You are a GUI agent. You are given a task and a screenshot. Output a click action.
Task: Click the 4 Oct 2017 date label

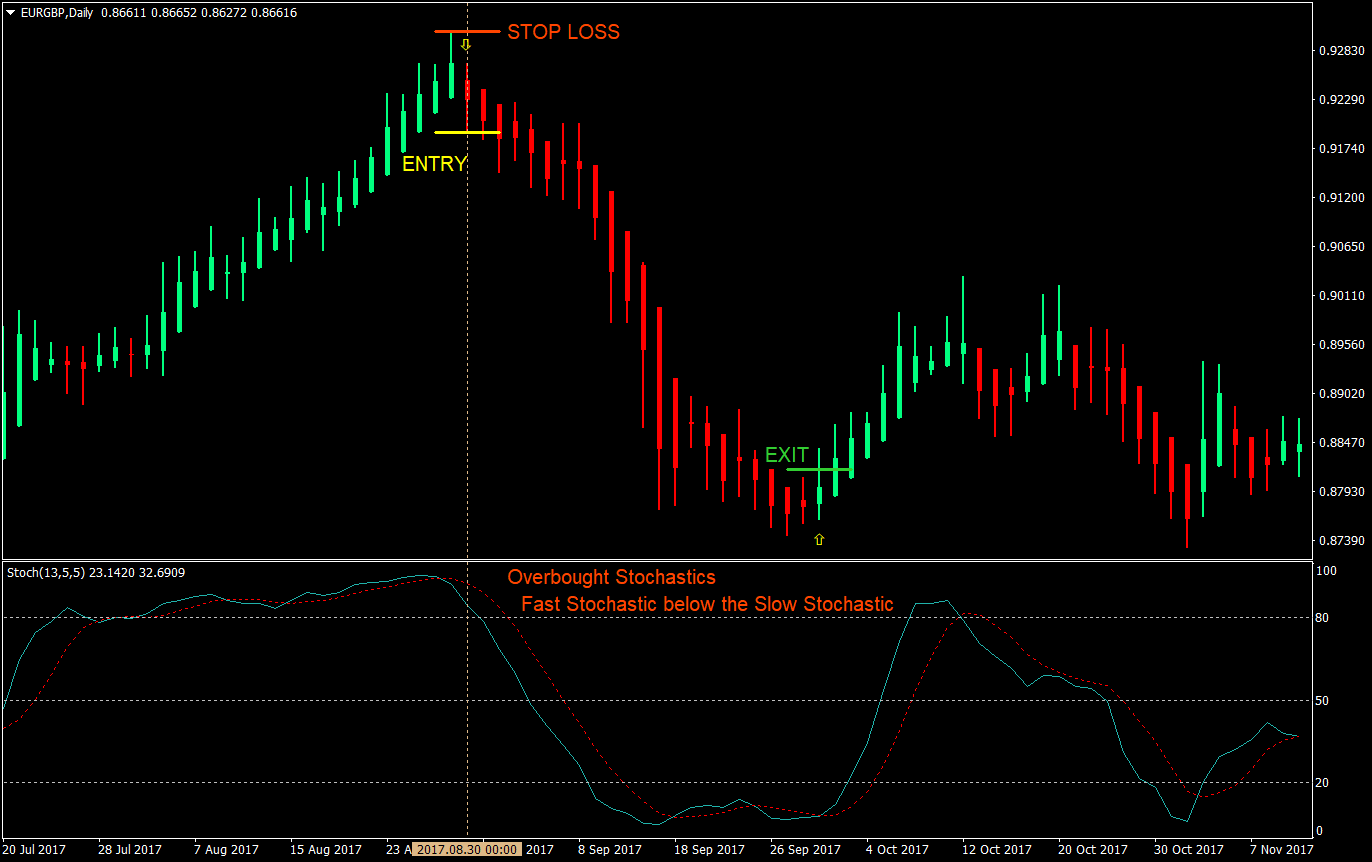pos(897,849)
